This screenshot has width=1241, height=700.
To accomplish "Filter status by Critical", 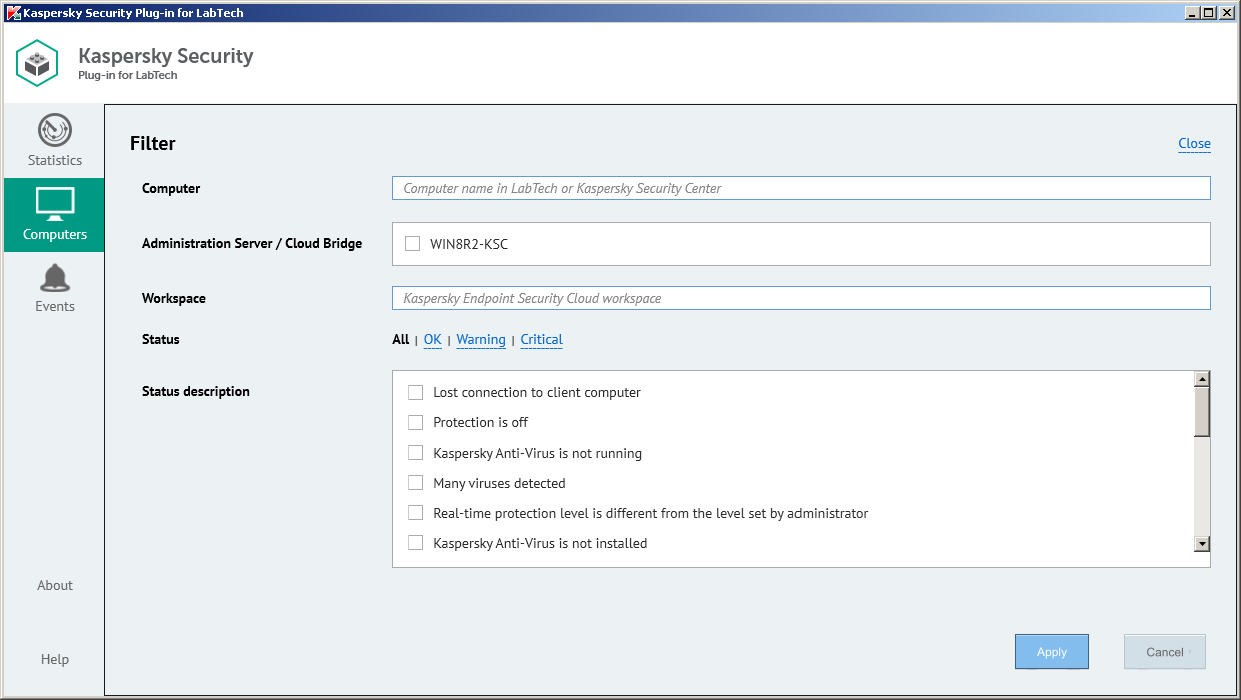I will pos(541,340).
